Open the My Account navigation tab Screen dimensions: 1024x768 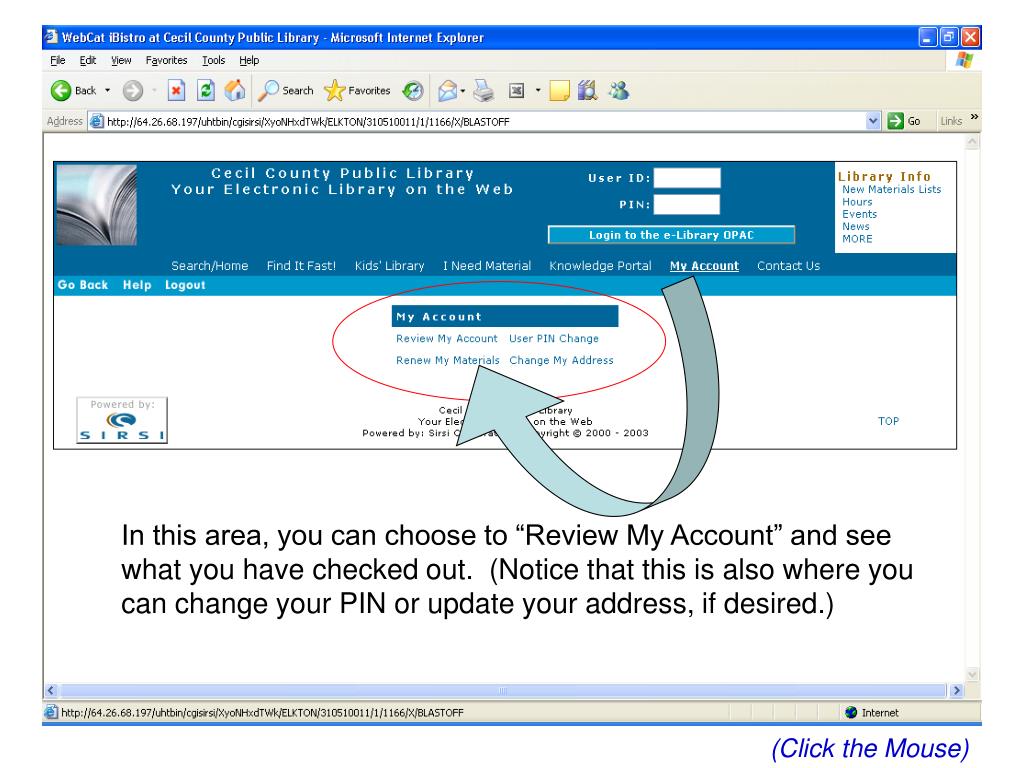point(704,266)
